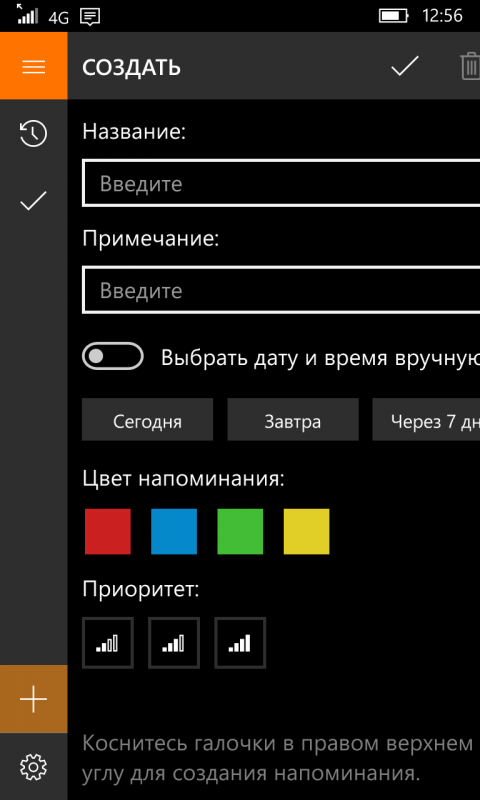Toggle manual date and time switch
The height and width of the screenshot is (800, 480).
(113, 356)
